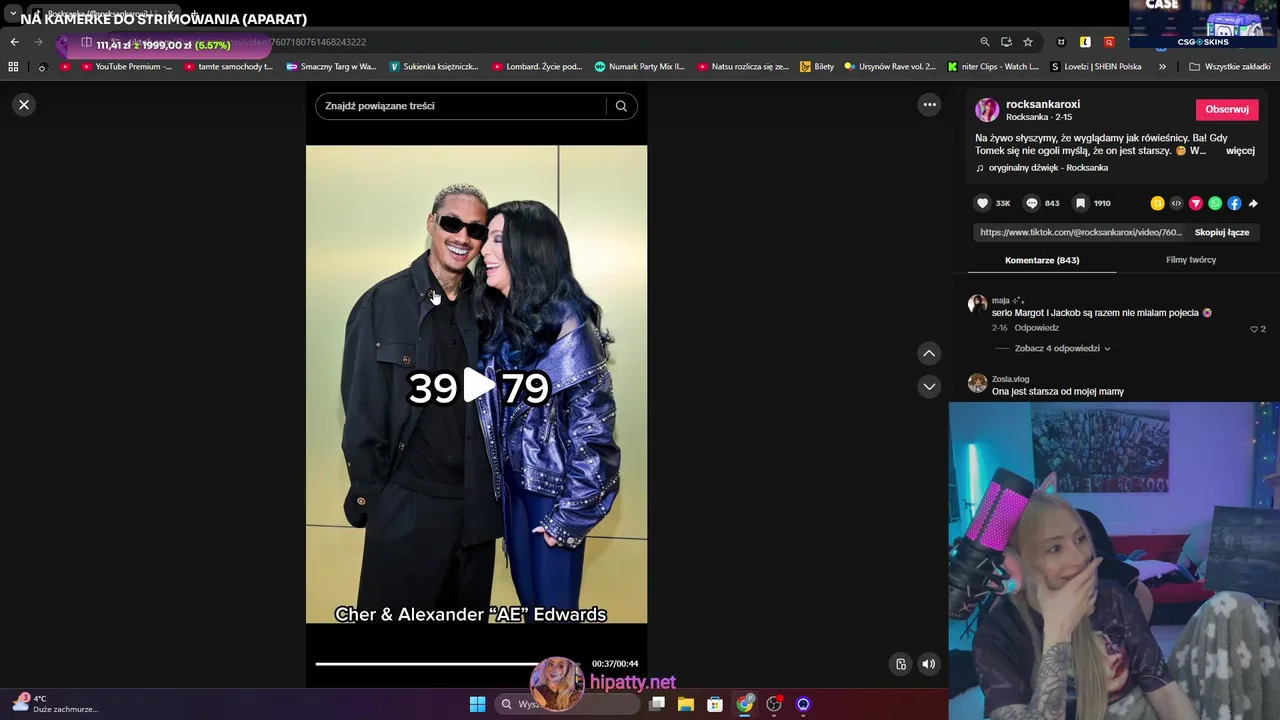This screenshot has height=720, width=1280.
Task: Open comments via speech bubble icon
Action: click(x=1032, y=203)
